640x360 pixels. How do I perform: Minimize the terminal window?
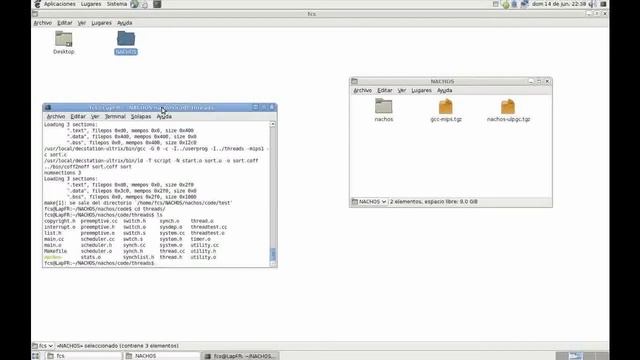coord(256,107)
